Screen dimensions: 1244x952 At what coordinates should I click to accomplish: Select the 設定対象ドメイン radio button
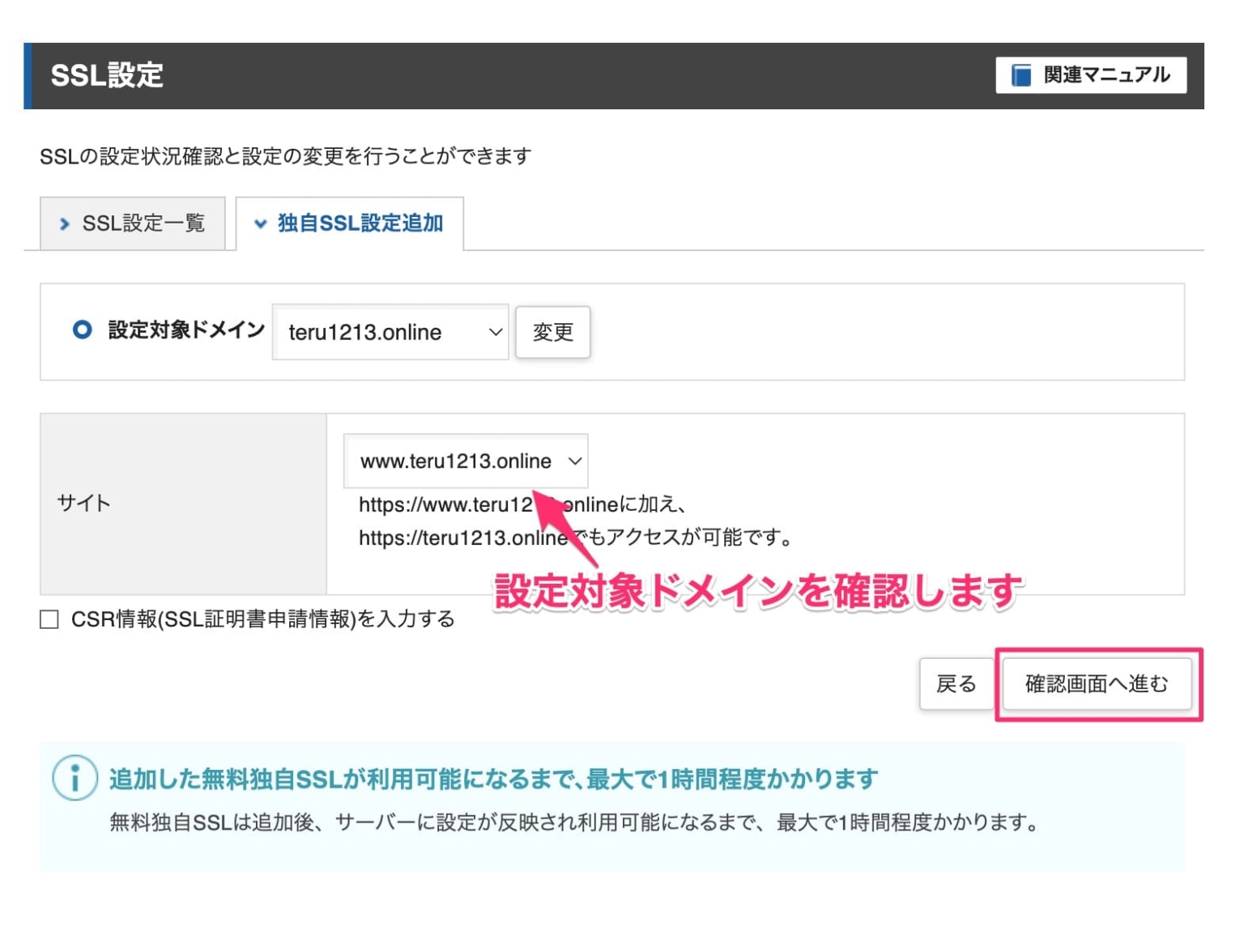pyautogui.click(x=82, y=329)
